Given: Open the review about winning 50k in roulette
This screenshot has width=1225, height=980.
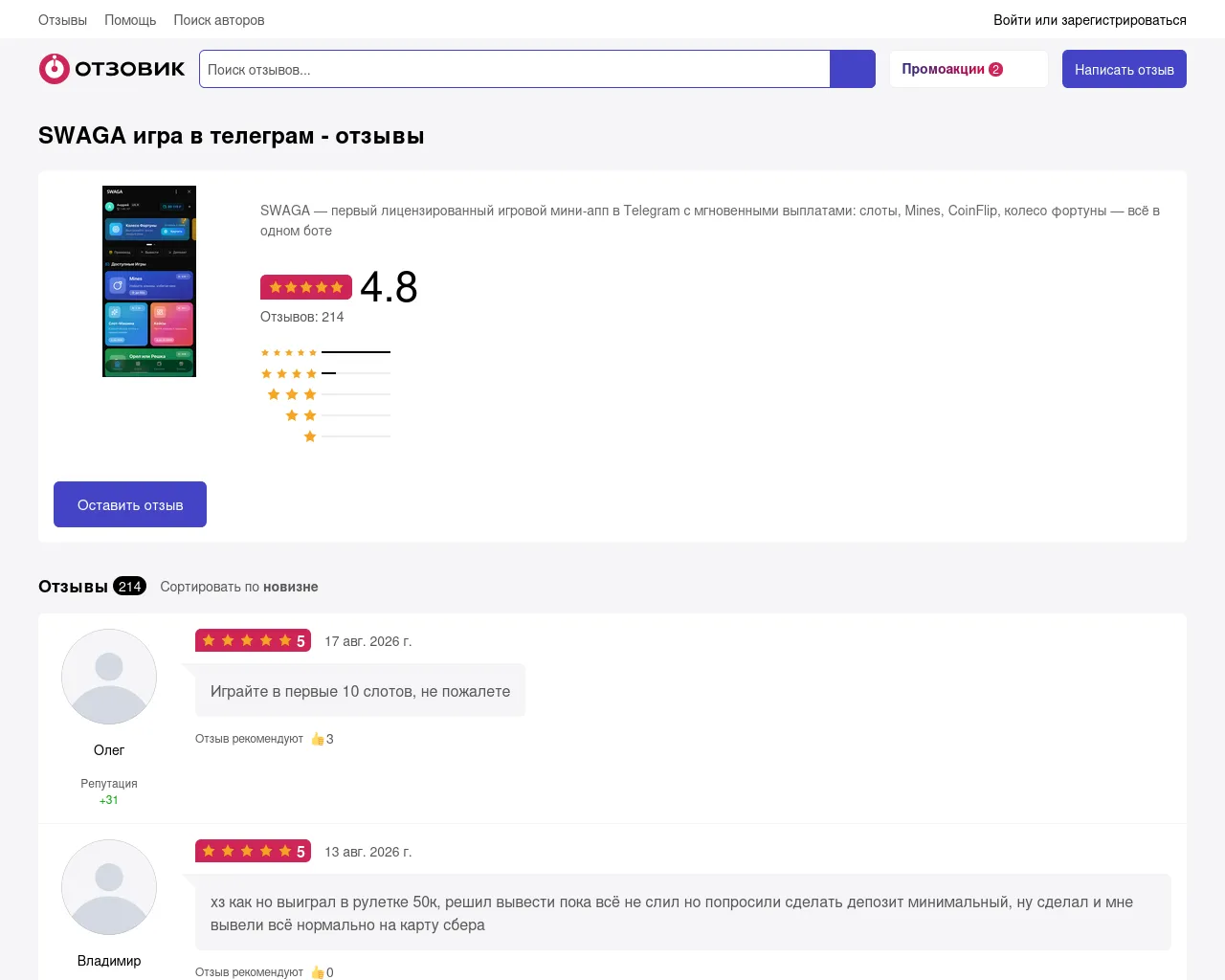Looking at the screenshot, I should click(x=683, y=913).
